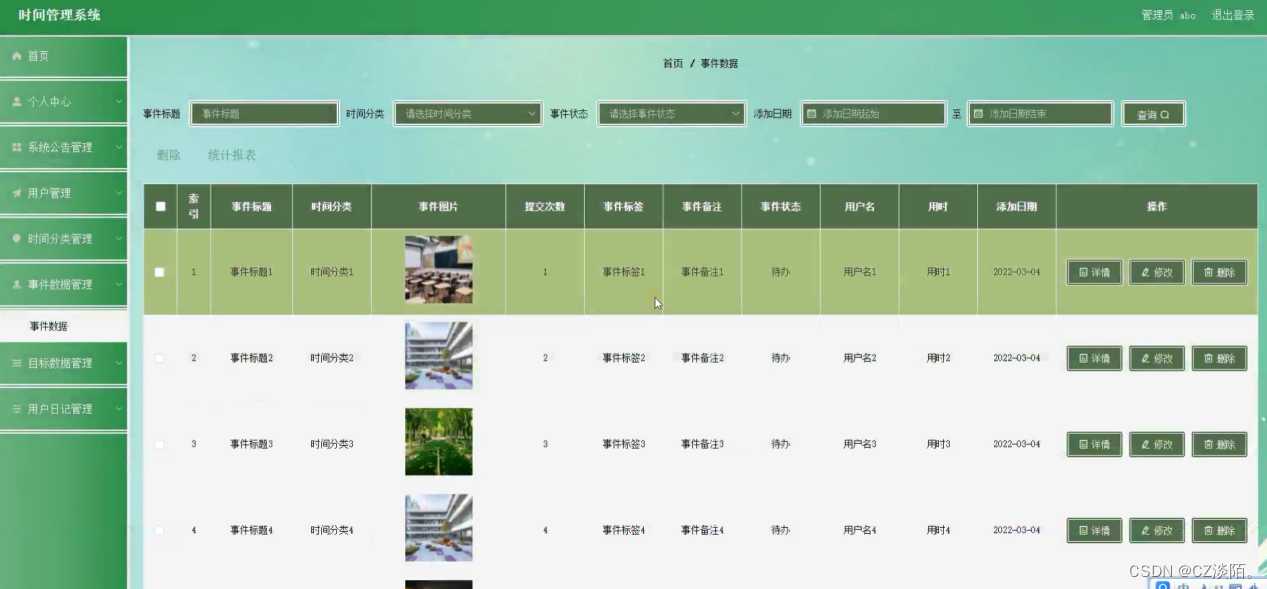
Task: Check the checkbox for row 1
Action: point(160,272)
